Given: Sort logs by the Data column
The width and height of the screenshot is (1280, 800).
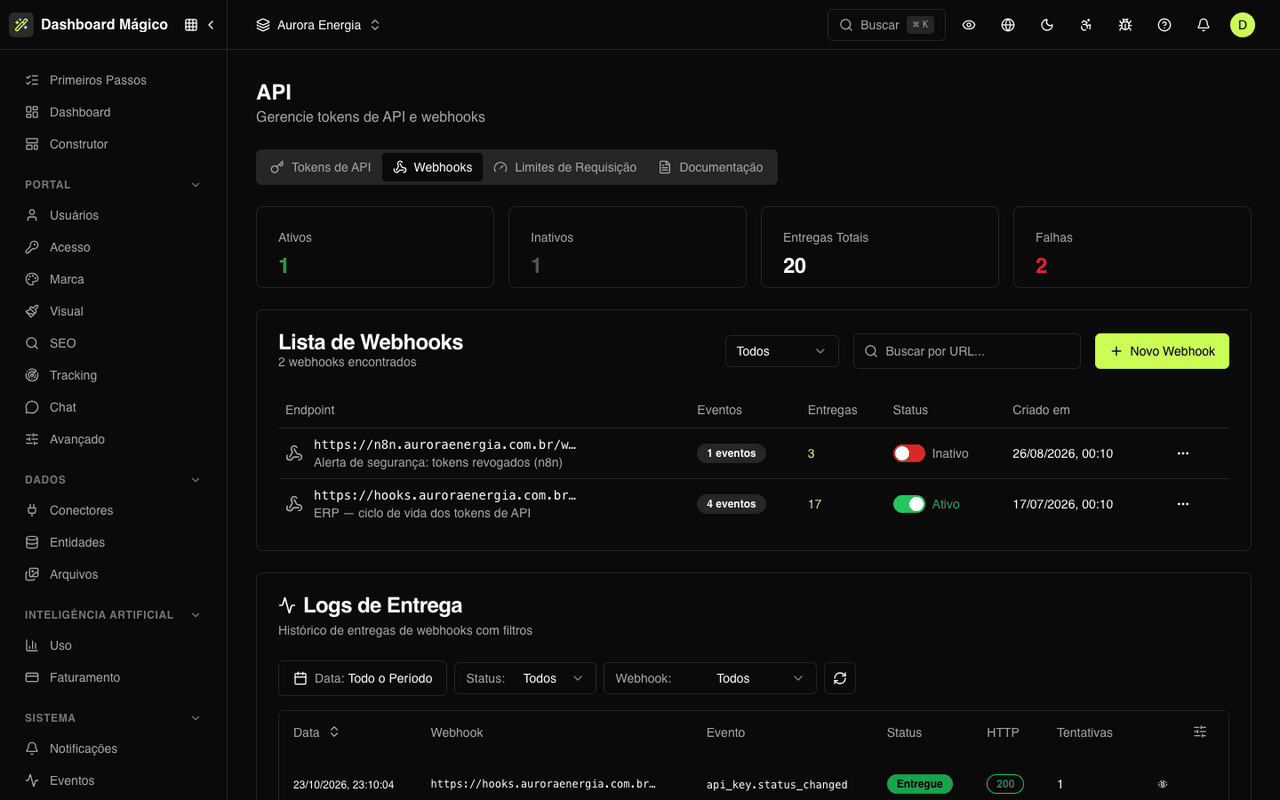Looking at the screenshot, I should [316, 732].
